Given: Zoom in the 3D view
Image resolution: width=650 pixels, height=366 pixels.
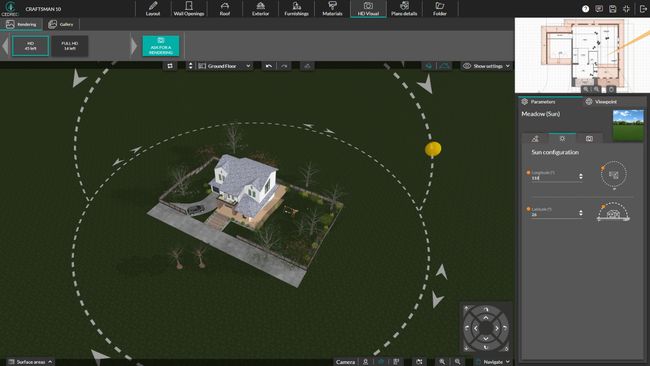Looking at the screenshot, I should tap(442, 362).
